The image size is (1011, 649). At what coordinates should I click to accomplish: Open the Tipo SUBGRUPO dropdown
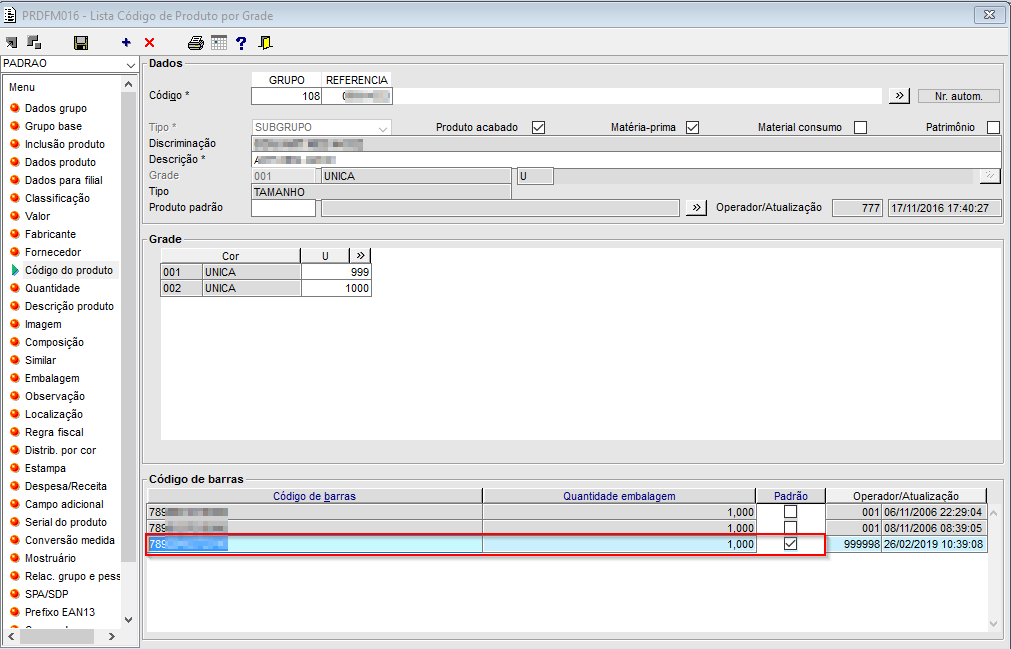pyautogui.click(x=383, y=128)
